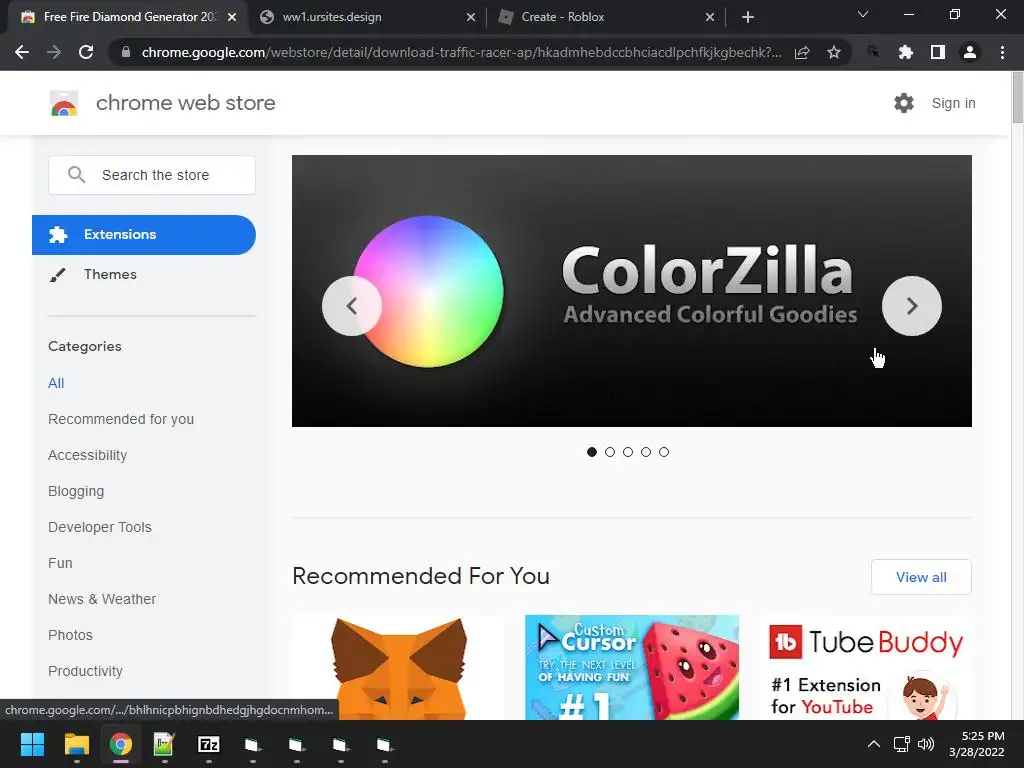Select the All category

(56, 383)
